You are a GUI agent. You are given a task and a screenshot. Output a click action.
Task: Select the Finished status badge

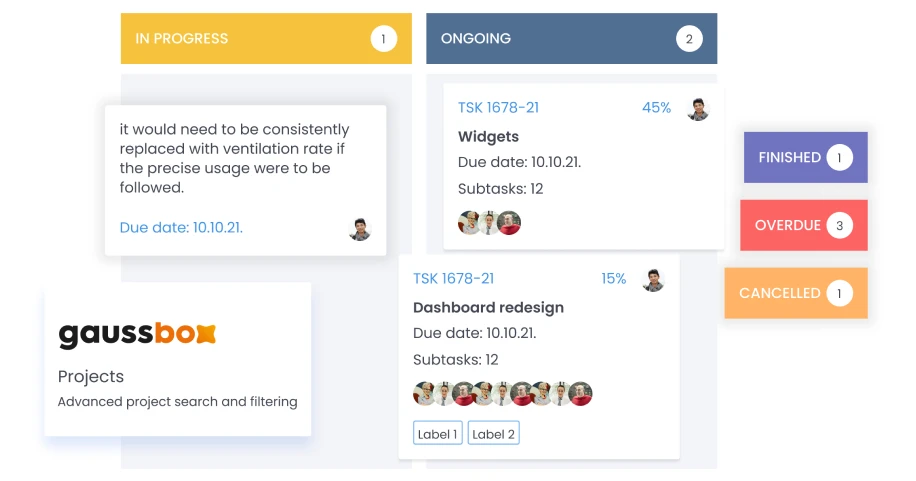tap(805, 158)
